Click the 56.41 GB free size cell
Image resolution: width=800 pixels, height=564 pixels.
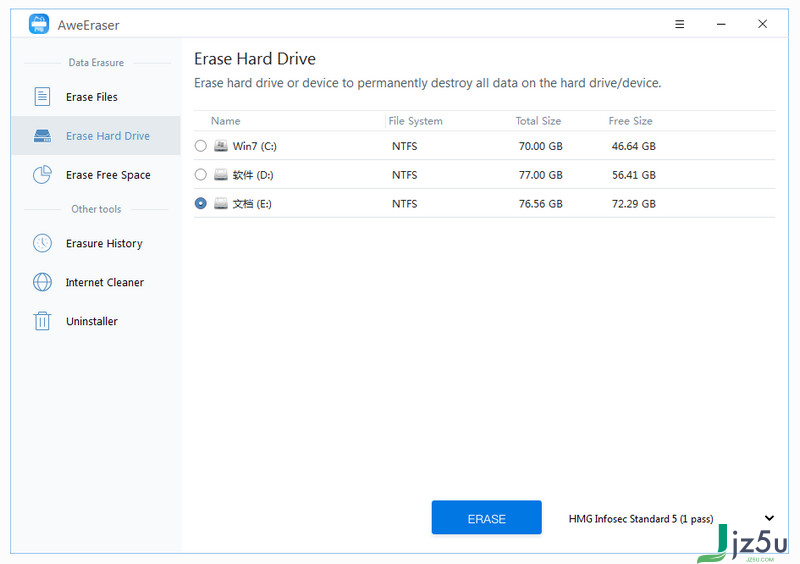click(x=634, y=175)
